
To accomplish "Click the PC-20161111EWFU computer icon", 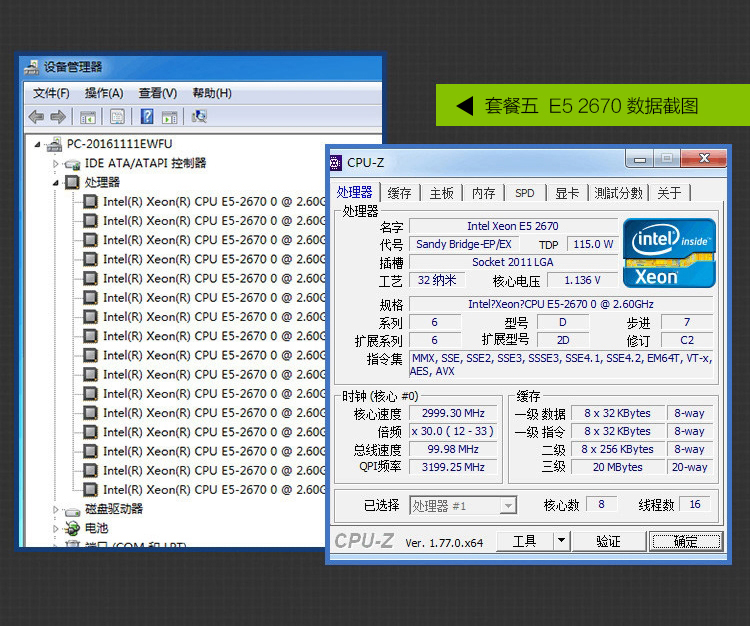I will [55, 144].
